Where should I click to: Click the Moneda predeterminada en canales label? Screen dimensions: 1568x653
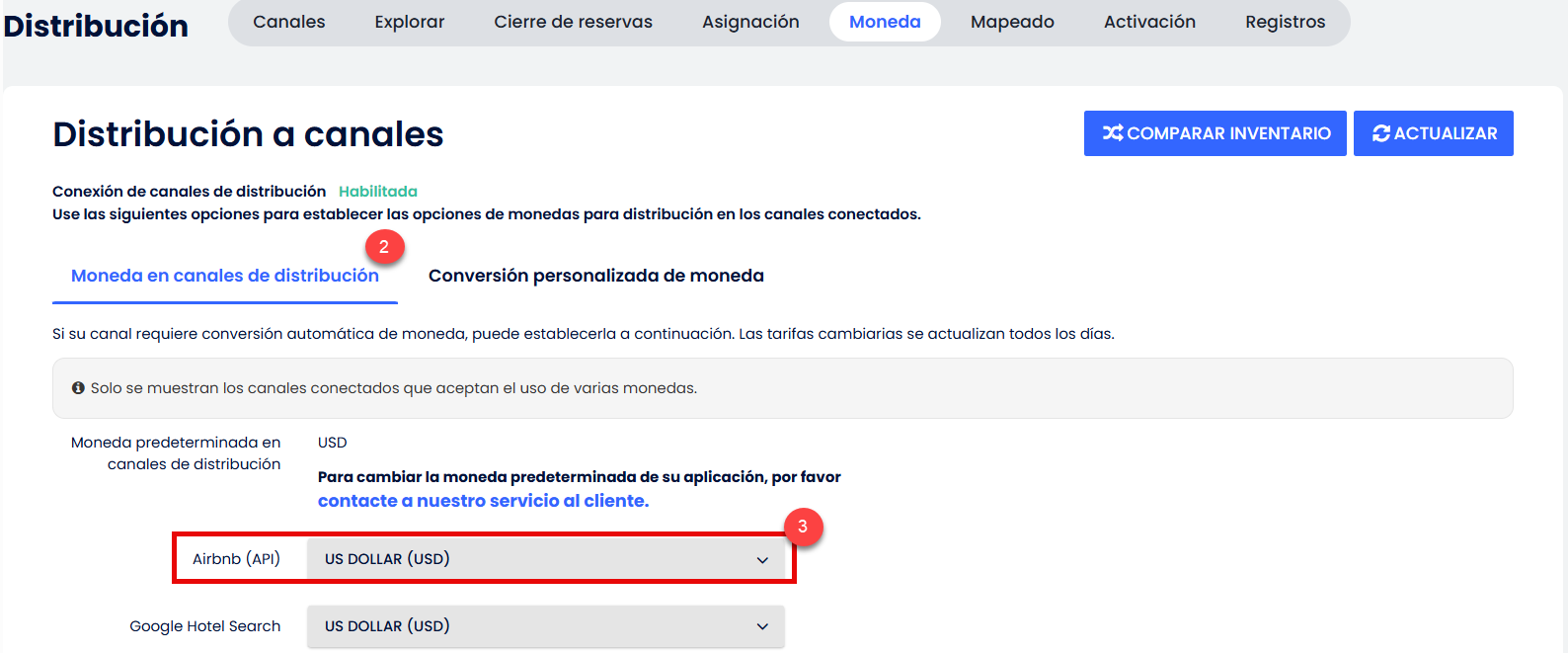[176, 453]
